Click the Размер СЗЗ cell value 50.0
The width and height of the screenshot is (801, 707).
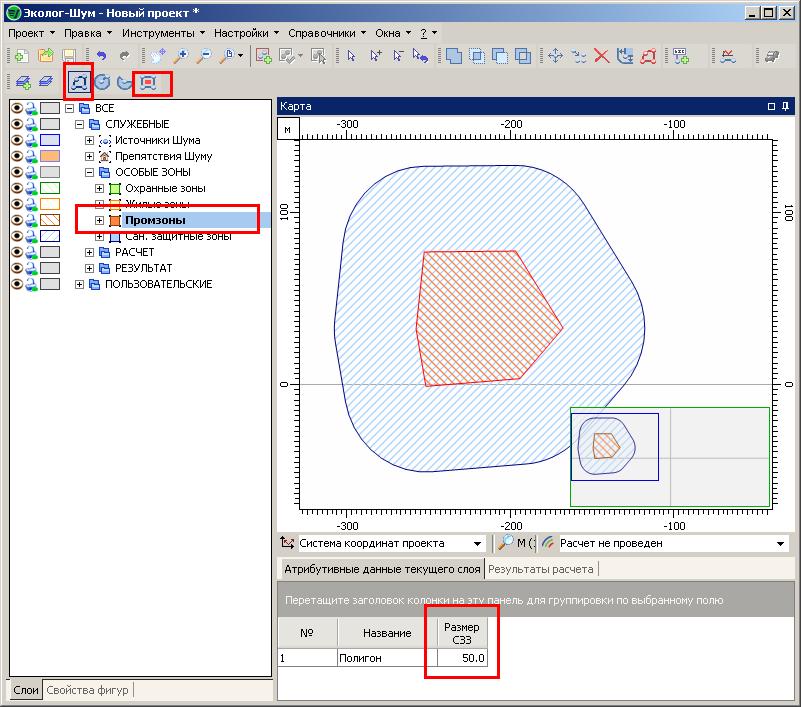pos(462,658)
